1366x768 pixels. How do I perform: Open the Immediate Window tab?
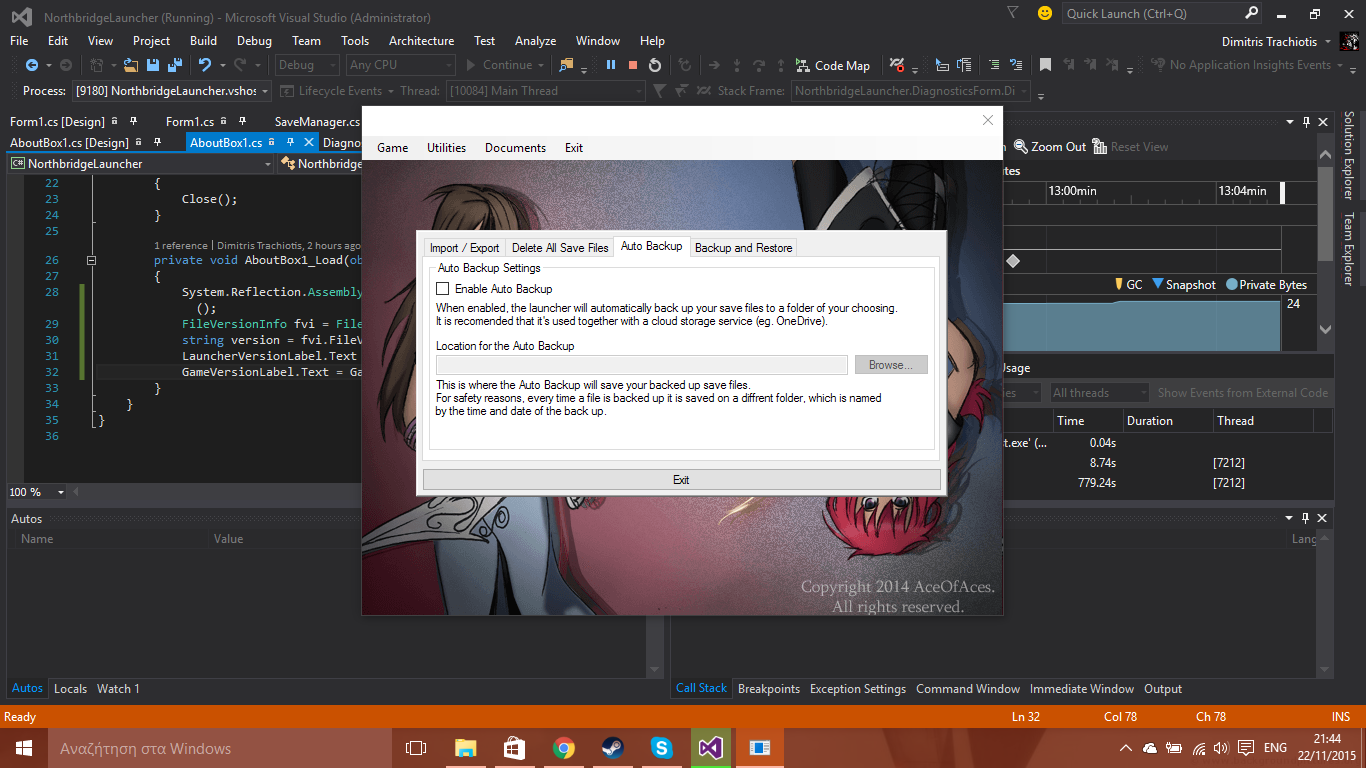(1082, 689)
